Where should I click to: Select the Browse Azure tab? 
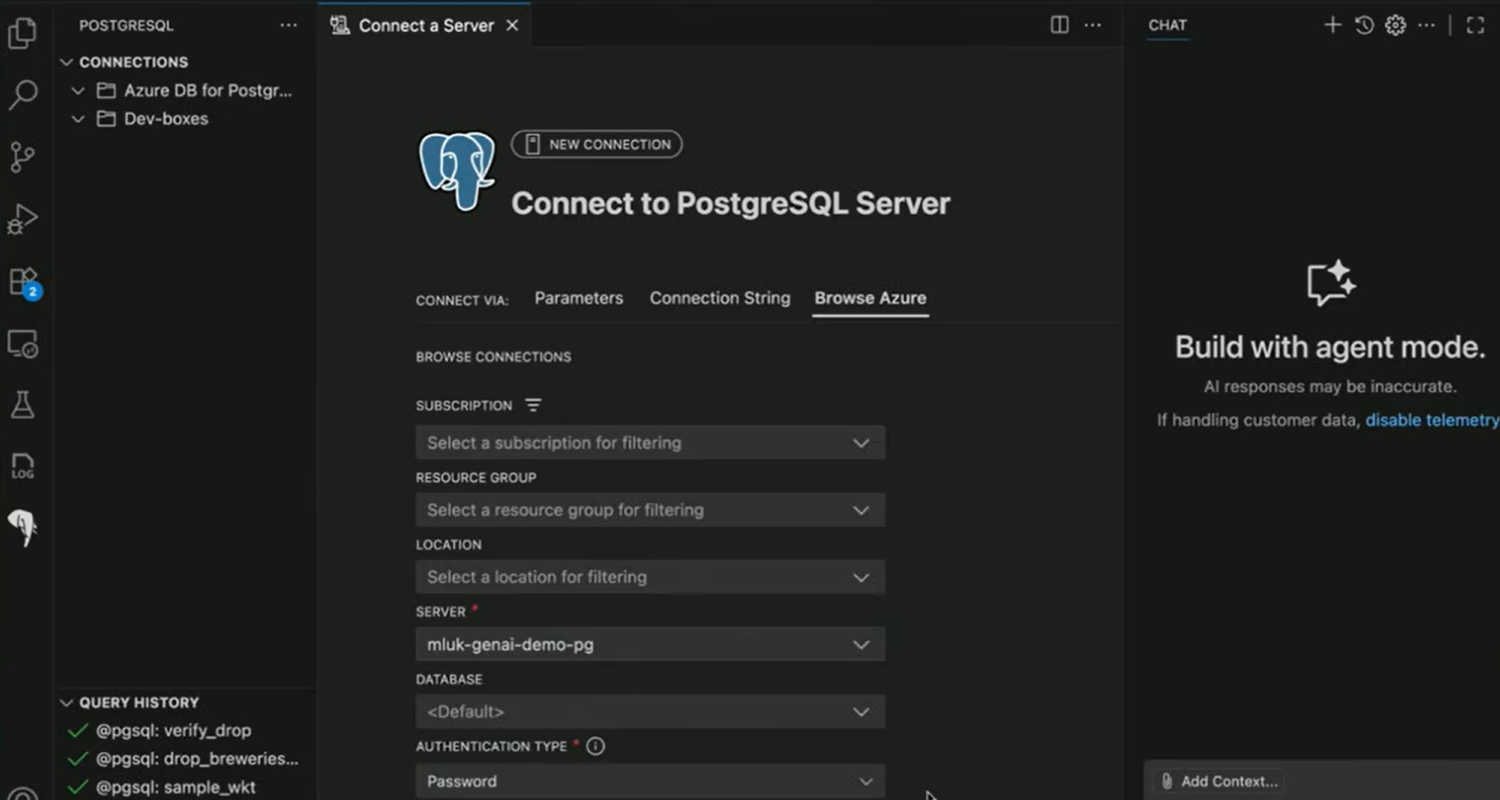(x=870, y=298)
